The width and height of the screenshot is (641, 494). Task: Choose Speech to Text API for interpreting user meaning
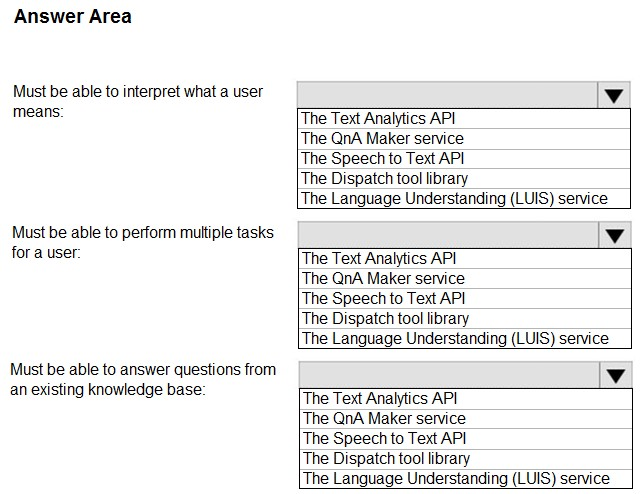(382, 158)
